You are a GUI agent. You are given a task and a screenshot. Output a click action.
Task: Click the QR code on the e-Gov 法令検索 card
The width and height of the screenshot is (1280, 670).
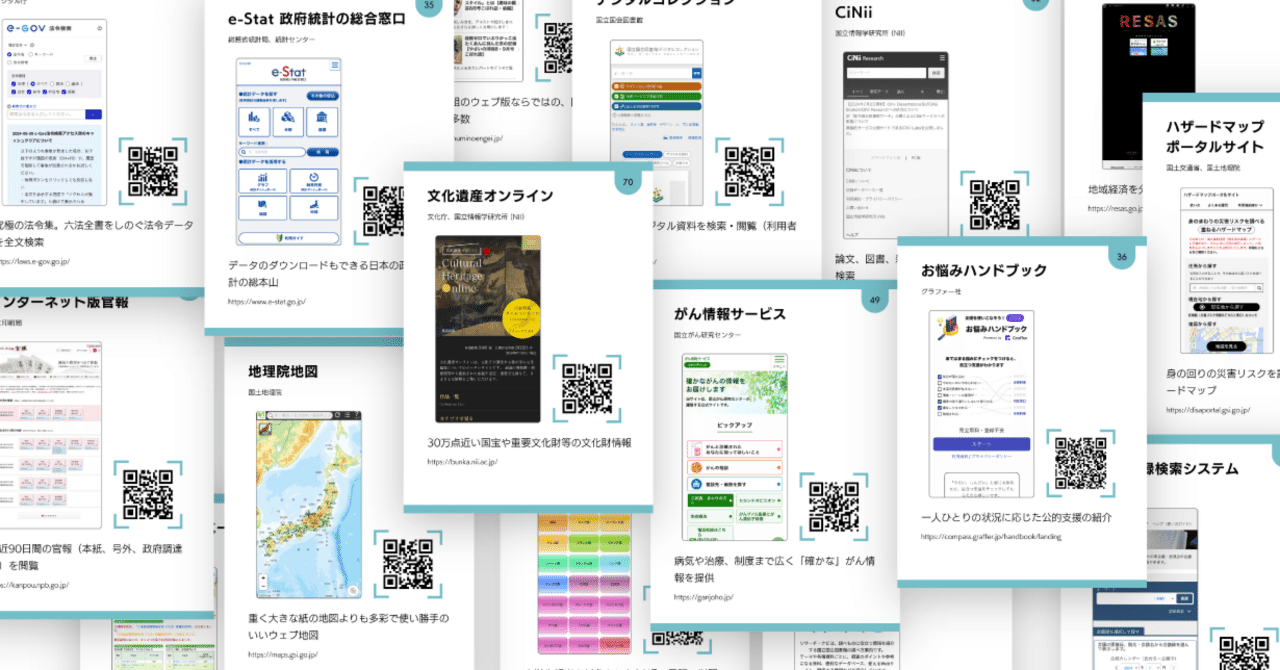coord(152,171)
